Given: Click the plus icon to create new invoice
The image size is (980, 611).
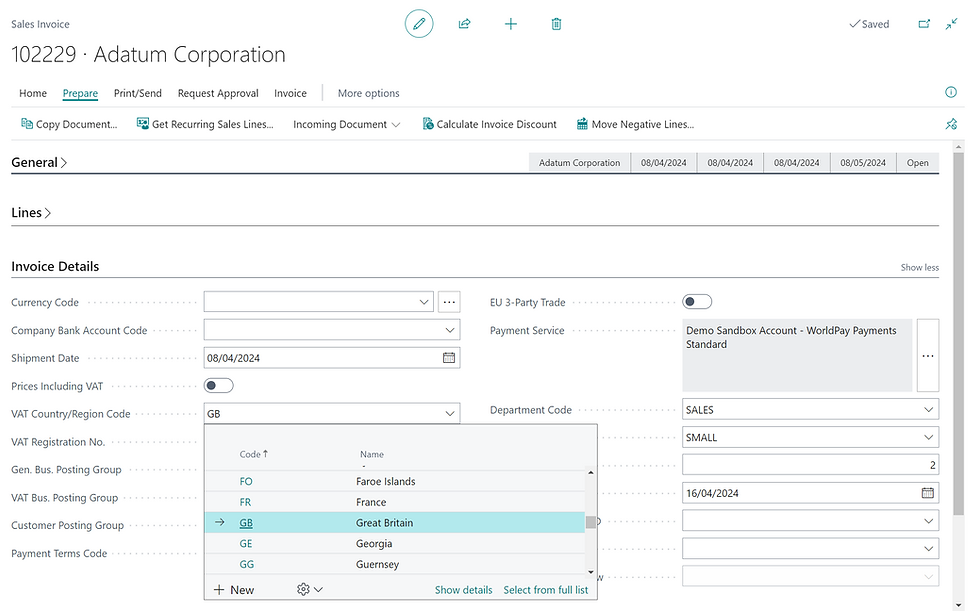Looking at the screenshot, I should [x=511, y=24].
